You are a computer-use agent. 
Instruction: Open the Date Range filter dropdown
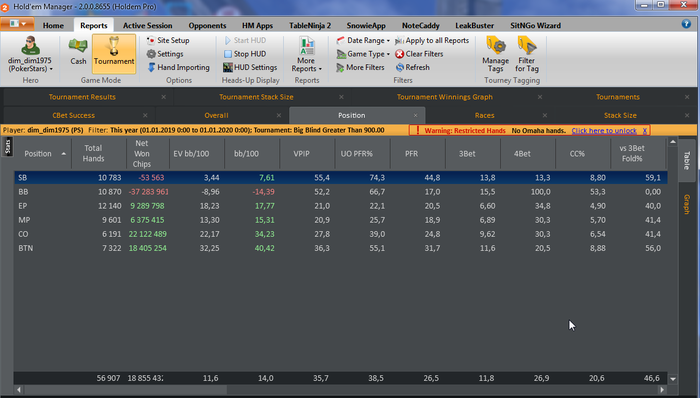click(x=363, y=40)
